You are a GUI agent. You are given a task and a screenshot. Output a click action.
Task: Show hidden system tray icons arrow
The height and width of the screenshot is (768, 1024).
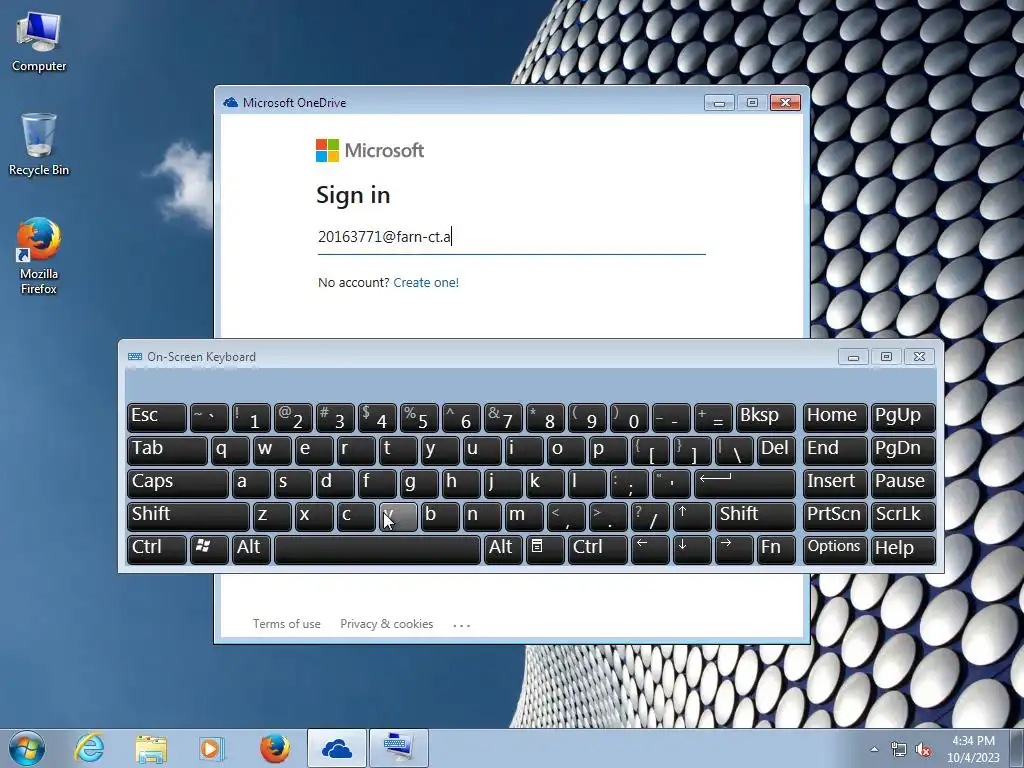pos(874,749)
